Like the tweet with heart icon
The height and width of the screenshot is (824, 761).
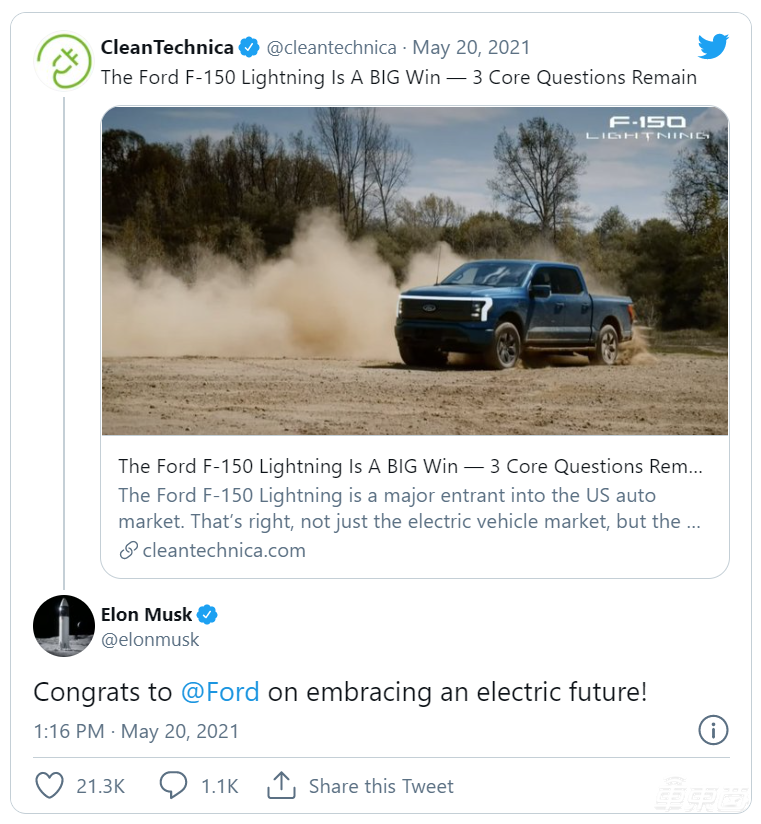click(49, 786)
